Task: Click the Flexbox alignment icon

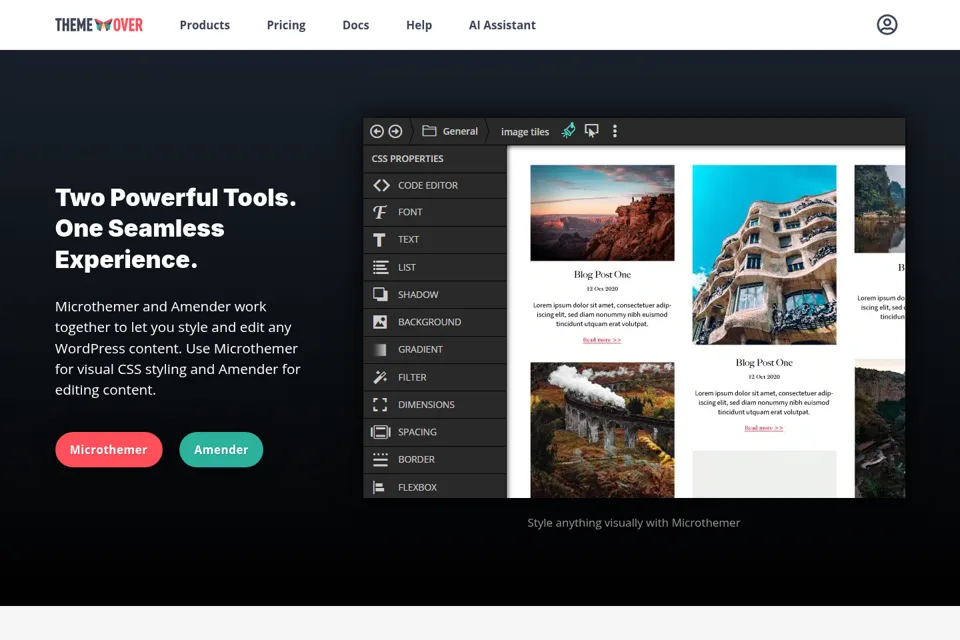Action: click(379, 487)
